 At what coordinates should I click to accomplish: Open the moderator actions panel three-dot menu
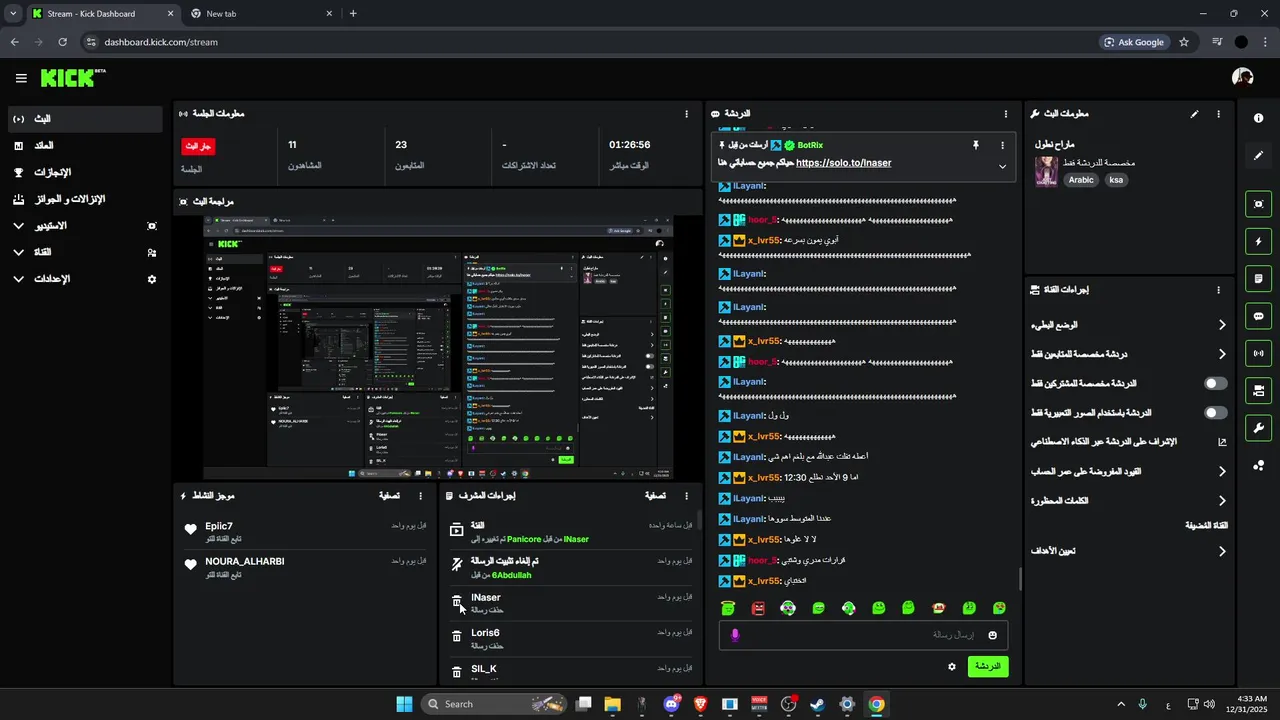click(686, 496)
